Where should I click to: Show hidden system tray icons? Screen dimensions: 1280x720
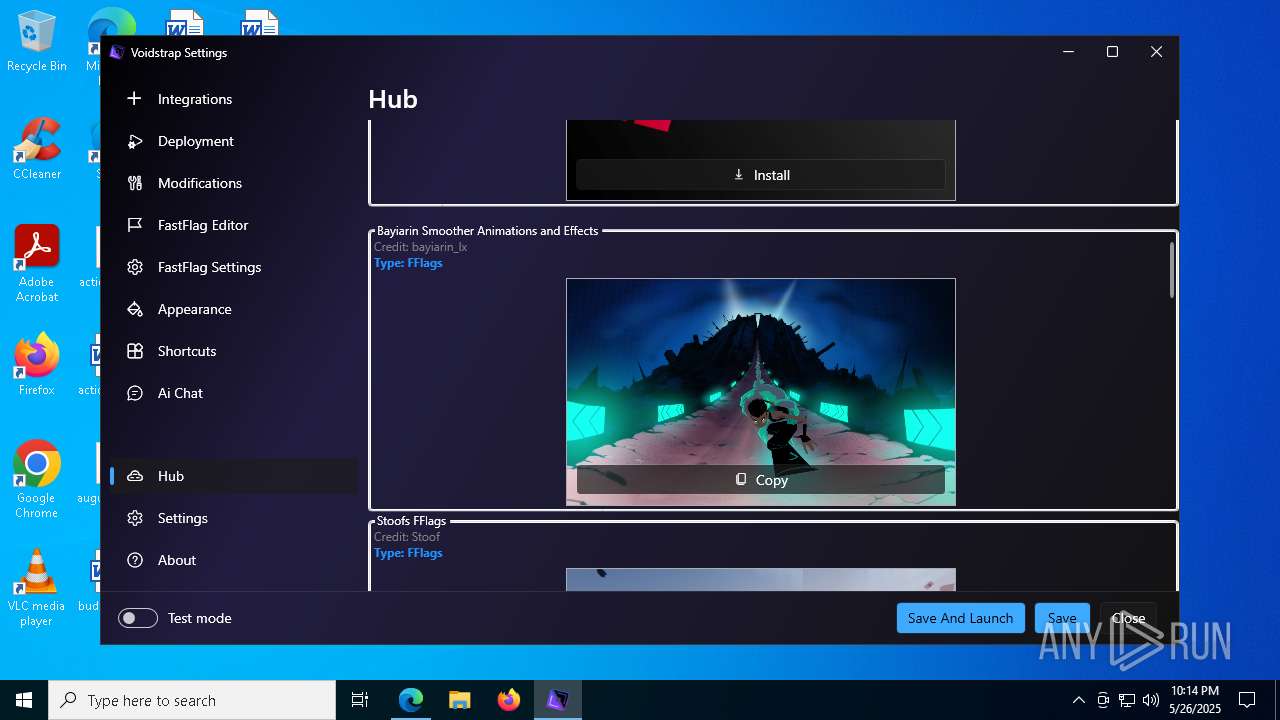click(1078, 700)
